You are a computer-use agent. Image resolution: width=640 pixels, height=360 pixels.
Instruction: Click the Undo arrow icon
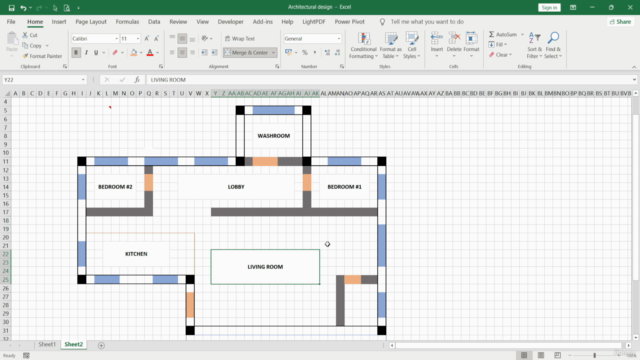pos(23,8)
